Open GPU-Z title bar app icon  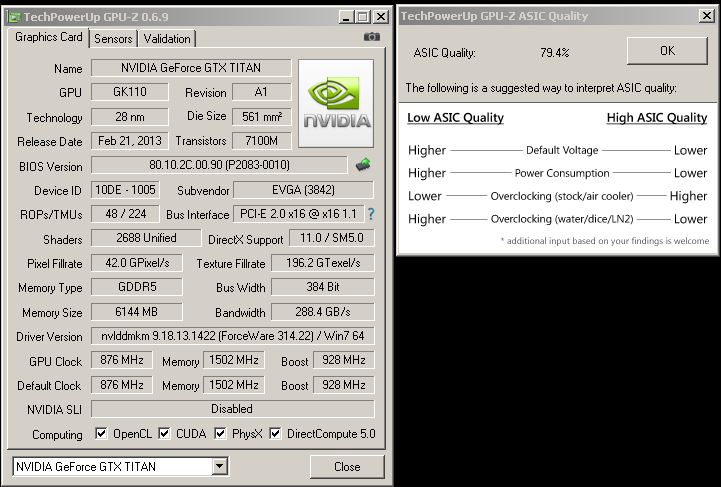[14, 17]
